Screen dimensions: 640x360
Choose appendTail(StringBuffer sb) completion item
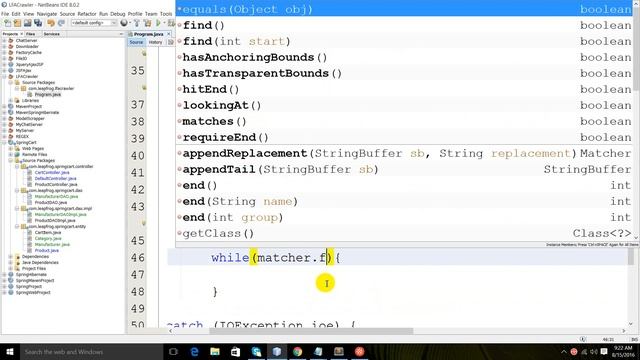click(x=404, y=169)
